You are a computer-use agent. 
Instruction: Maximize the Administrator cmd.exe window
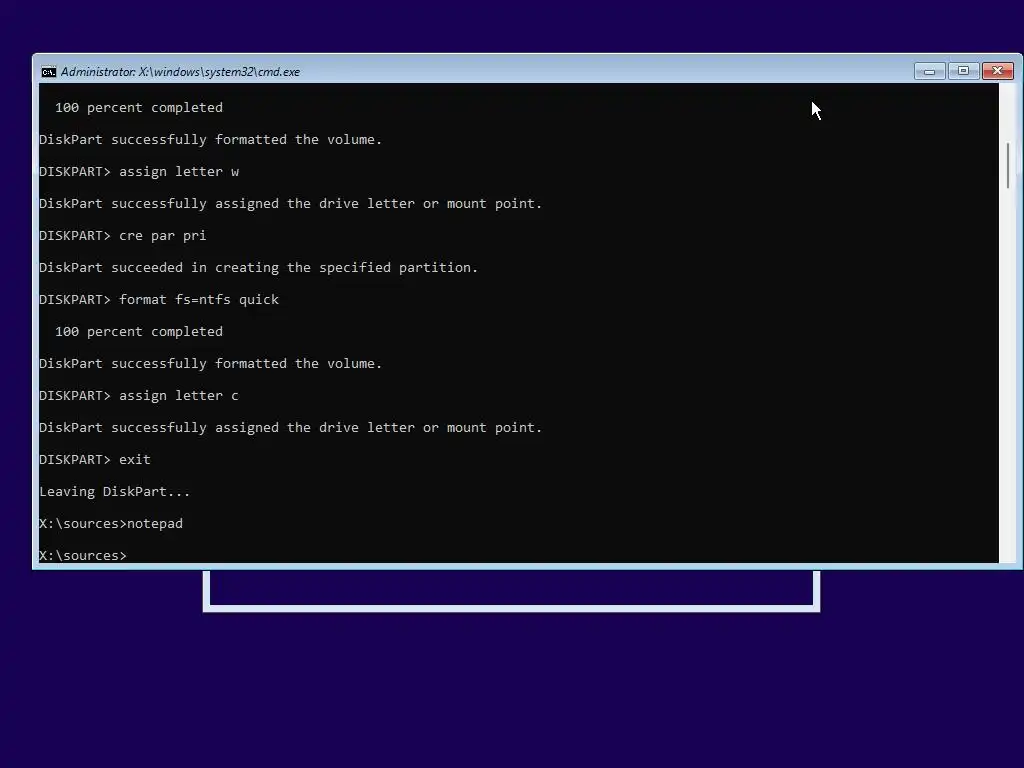963,71
